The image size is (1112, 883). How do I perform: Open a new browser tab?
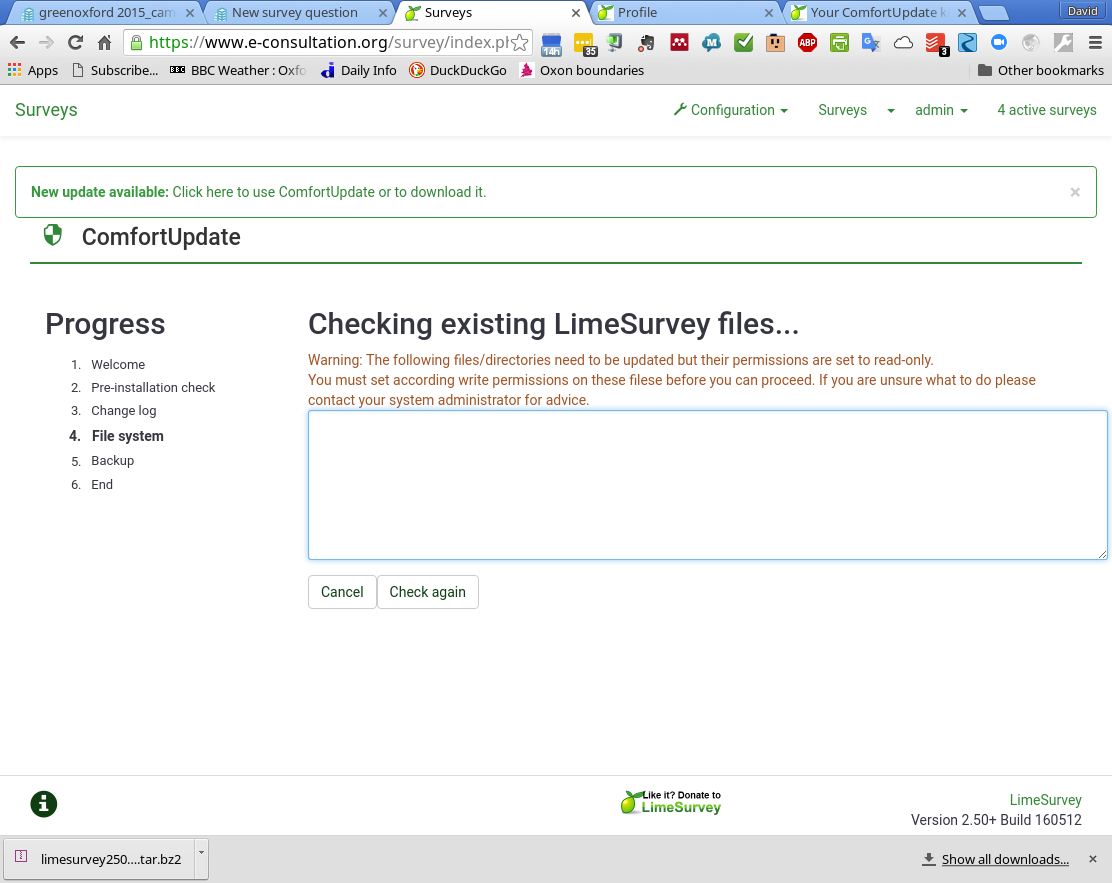(993, 13)
